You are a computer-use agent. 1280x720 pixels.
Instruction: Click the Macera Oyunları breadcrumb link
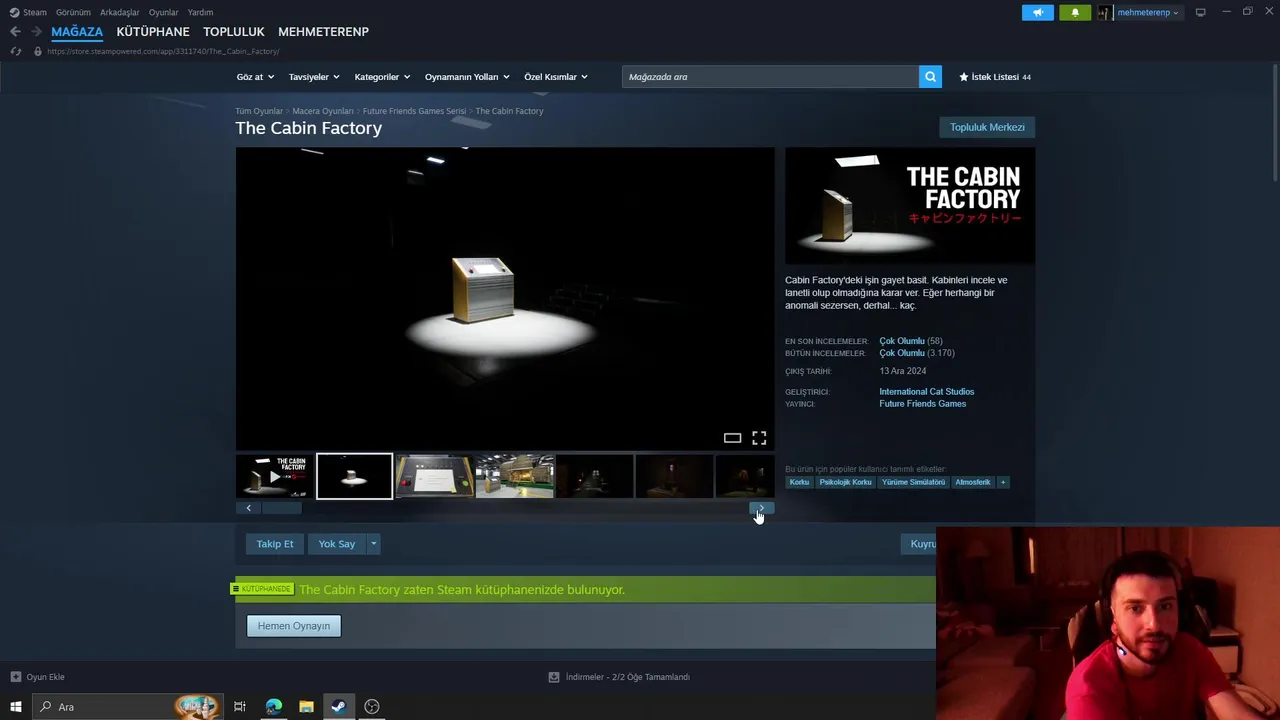323,111
